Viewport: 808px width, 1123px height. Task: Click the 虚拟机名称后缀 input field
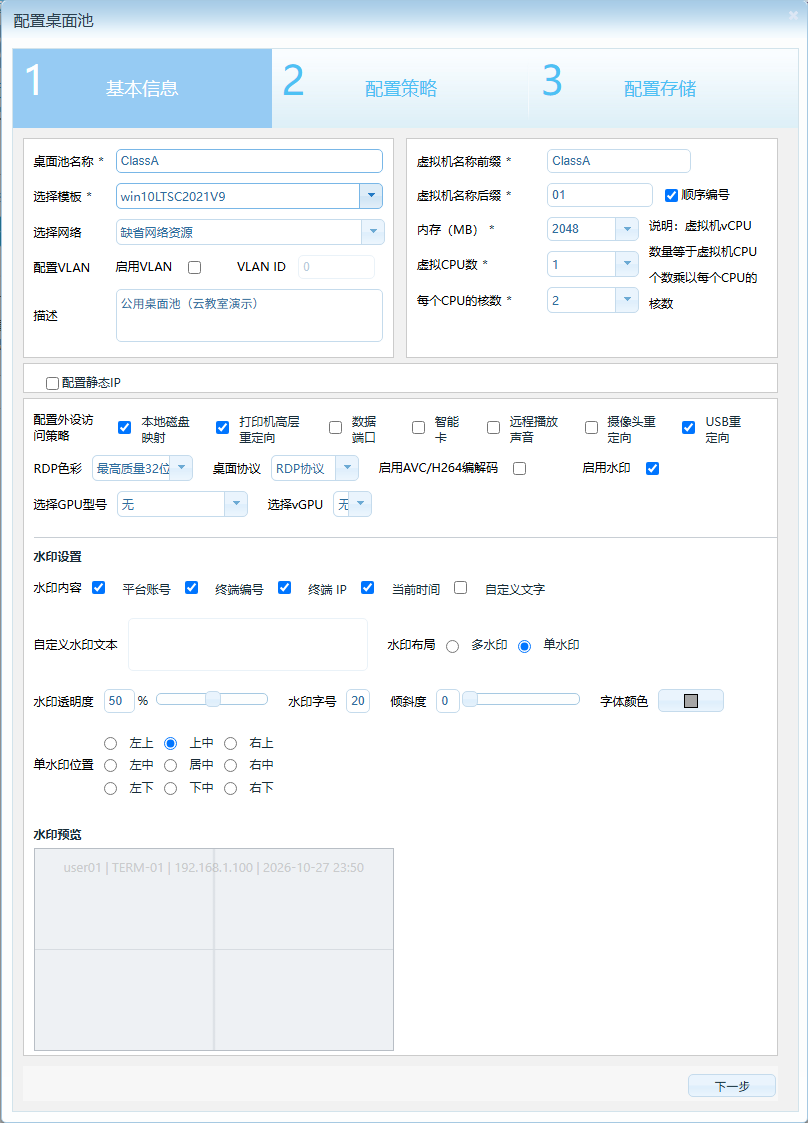(x=600, y=195)
